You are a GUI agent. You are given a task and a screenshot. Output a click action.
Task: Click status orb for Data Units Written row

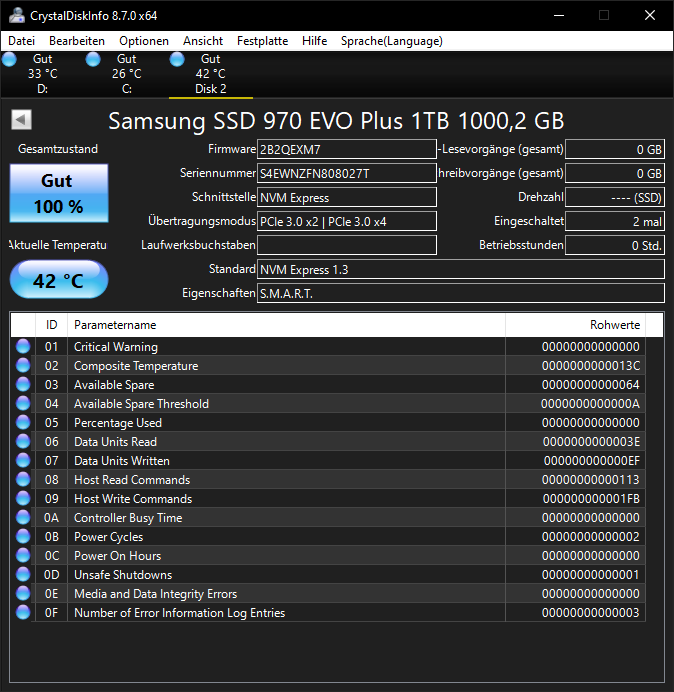pos(23,460)
